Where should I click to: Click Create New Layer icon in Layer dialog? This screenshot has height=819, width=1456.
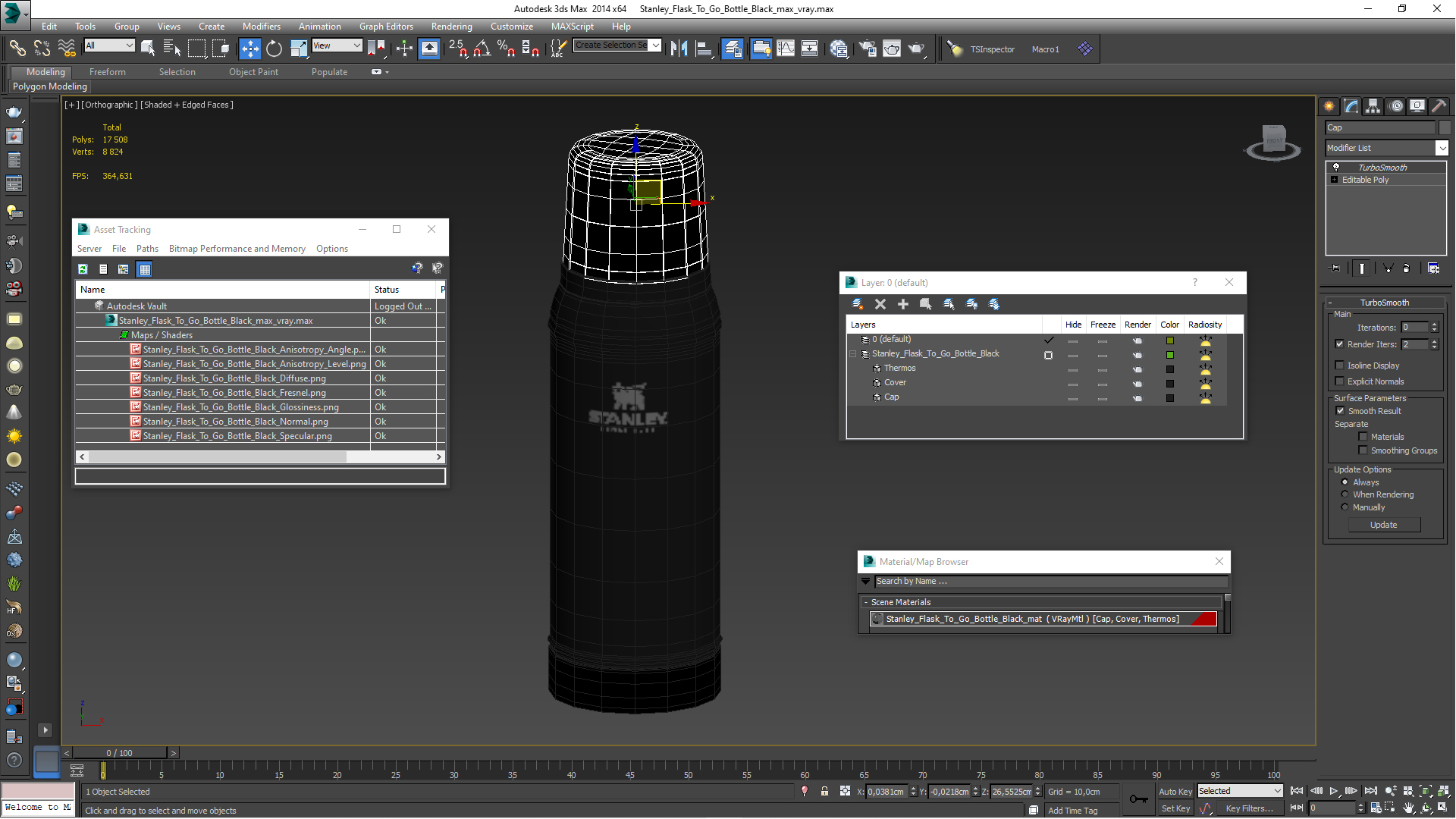tap(858, 304)
